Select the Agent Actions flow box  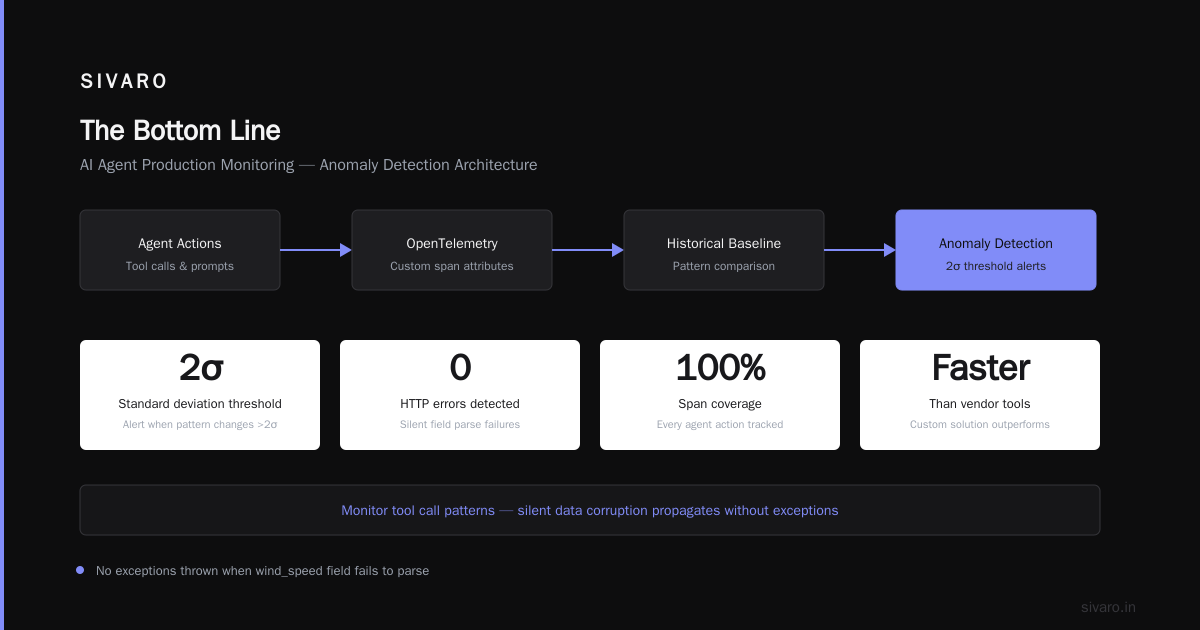click(180, 250)
